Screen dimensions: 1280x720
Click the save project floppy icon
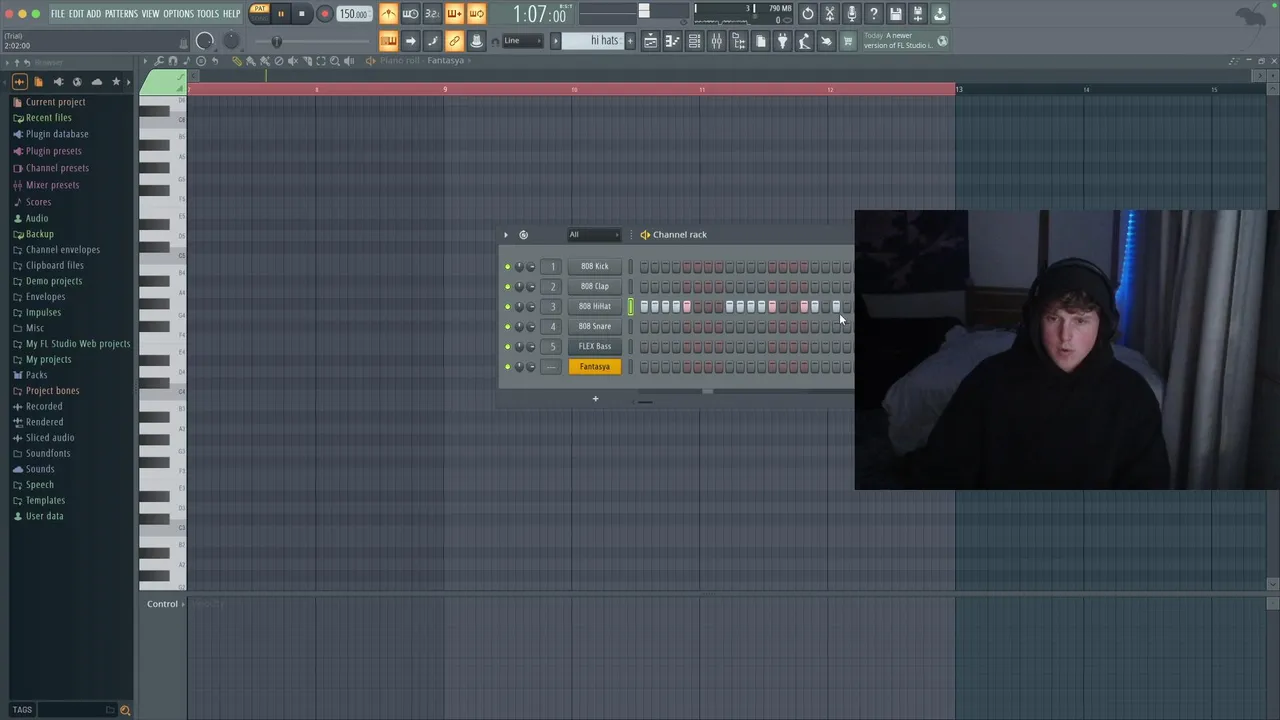(896, 14)
